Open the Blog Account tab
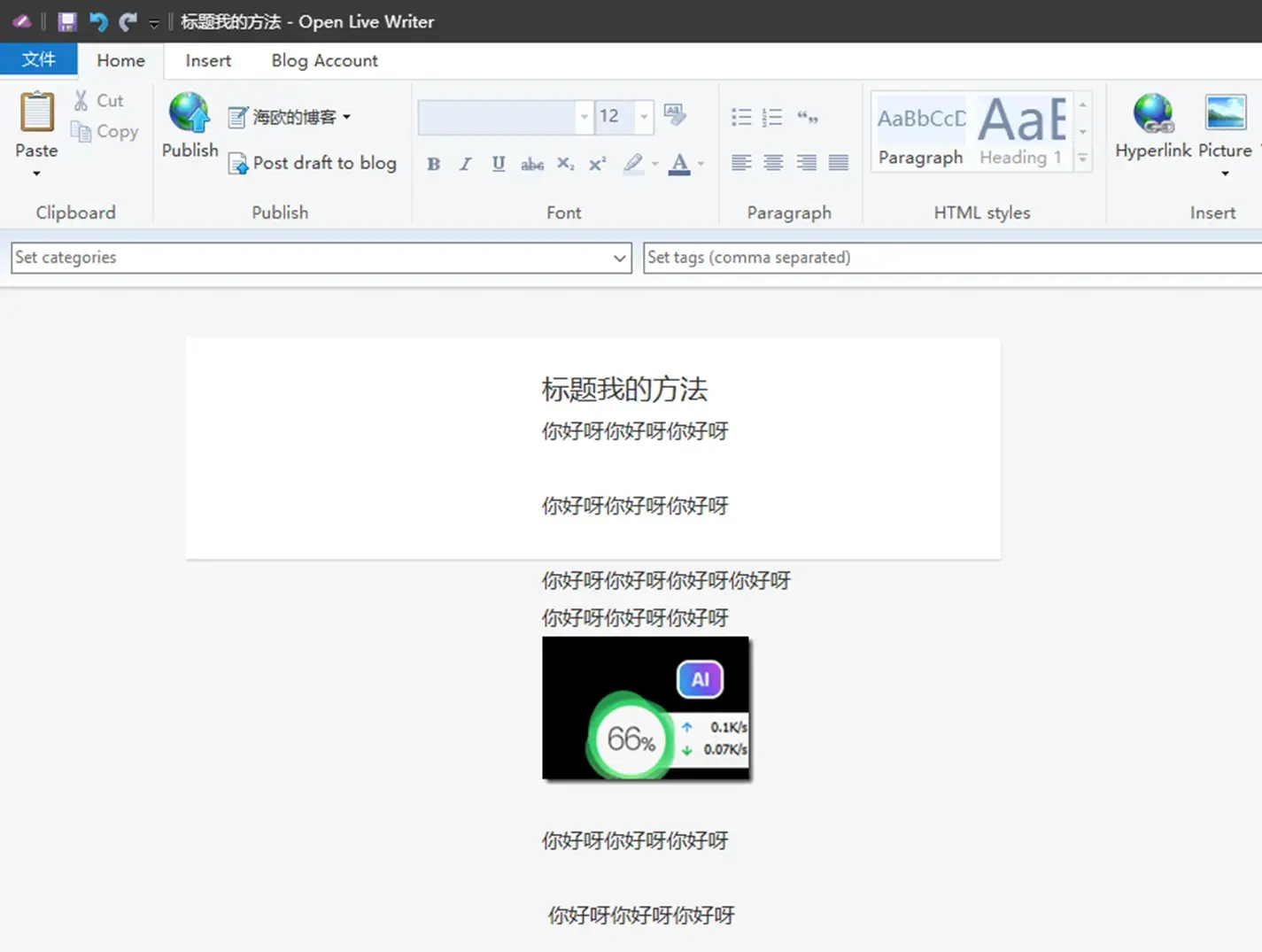1262x952 pixels. (324, 60)
